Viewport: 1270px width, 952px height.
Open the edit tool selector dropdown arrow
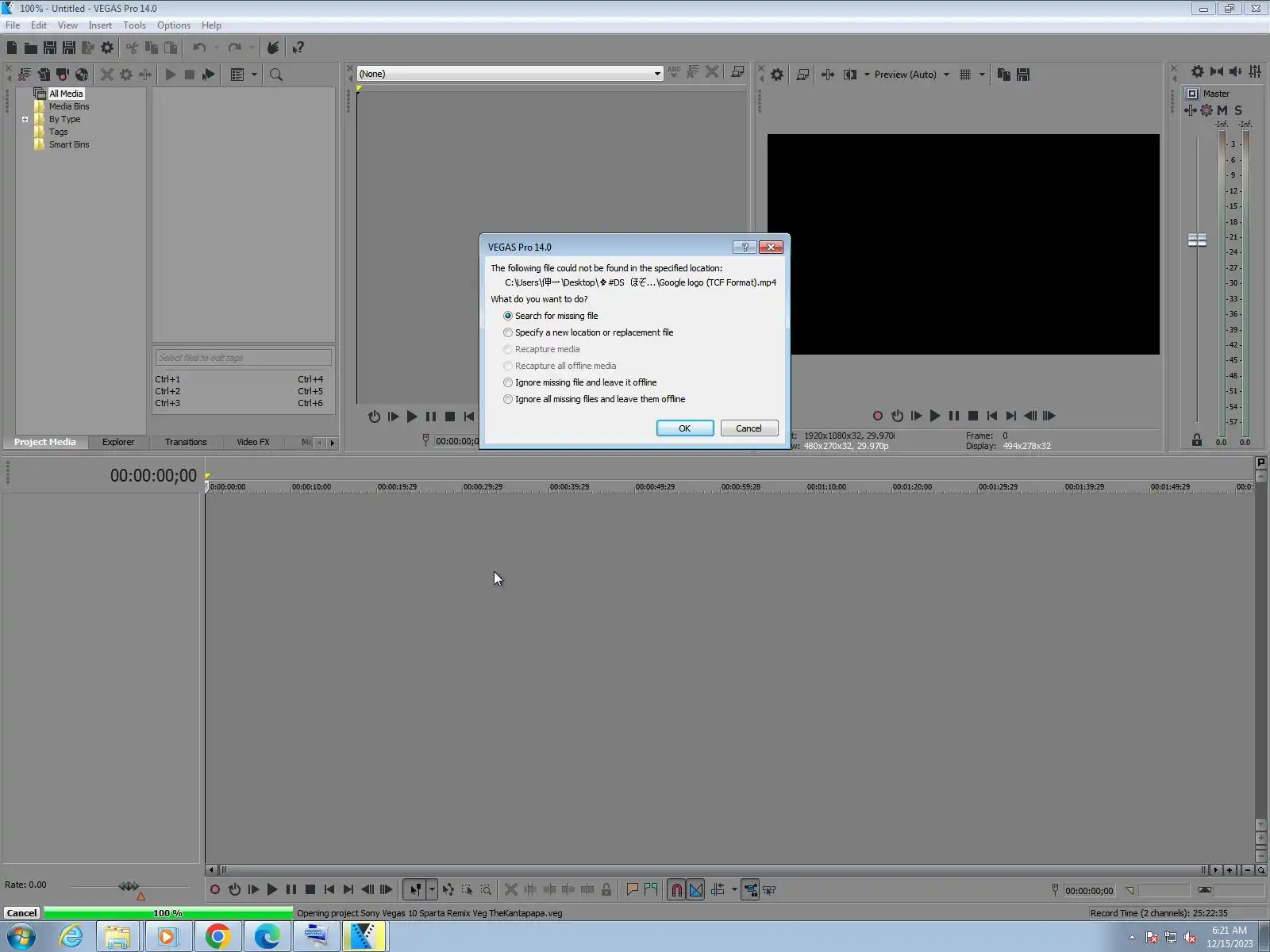(x=432, y=890)
